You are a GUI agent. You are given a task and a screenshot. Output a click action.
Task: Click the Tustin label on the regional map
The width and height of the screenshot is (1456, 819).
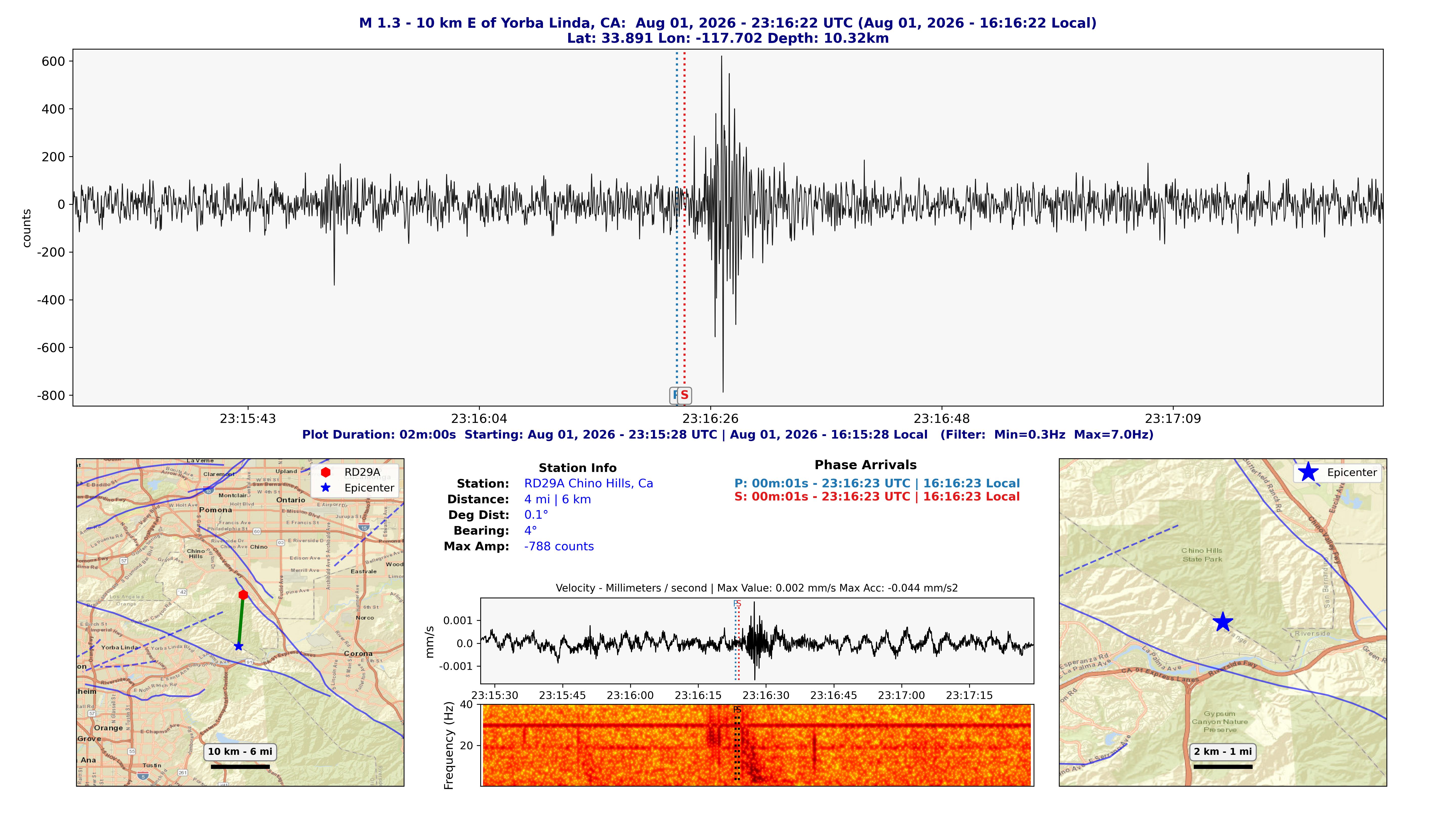coord(151,765)
